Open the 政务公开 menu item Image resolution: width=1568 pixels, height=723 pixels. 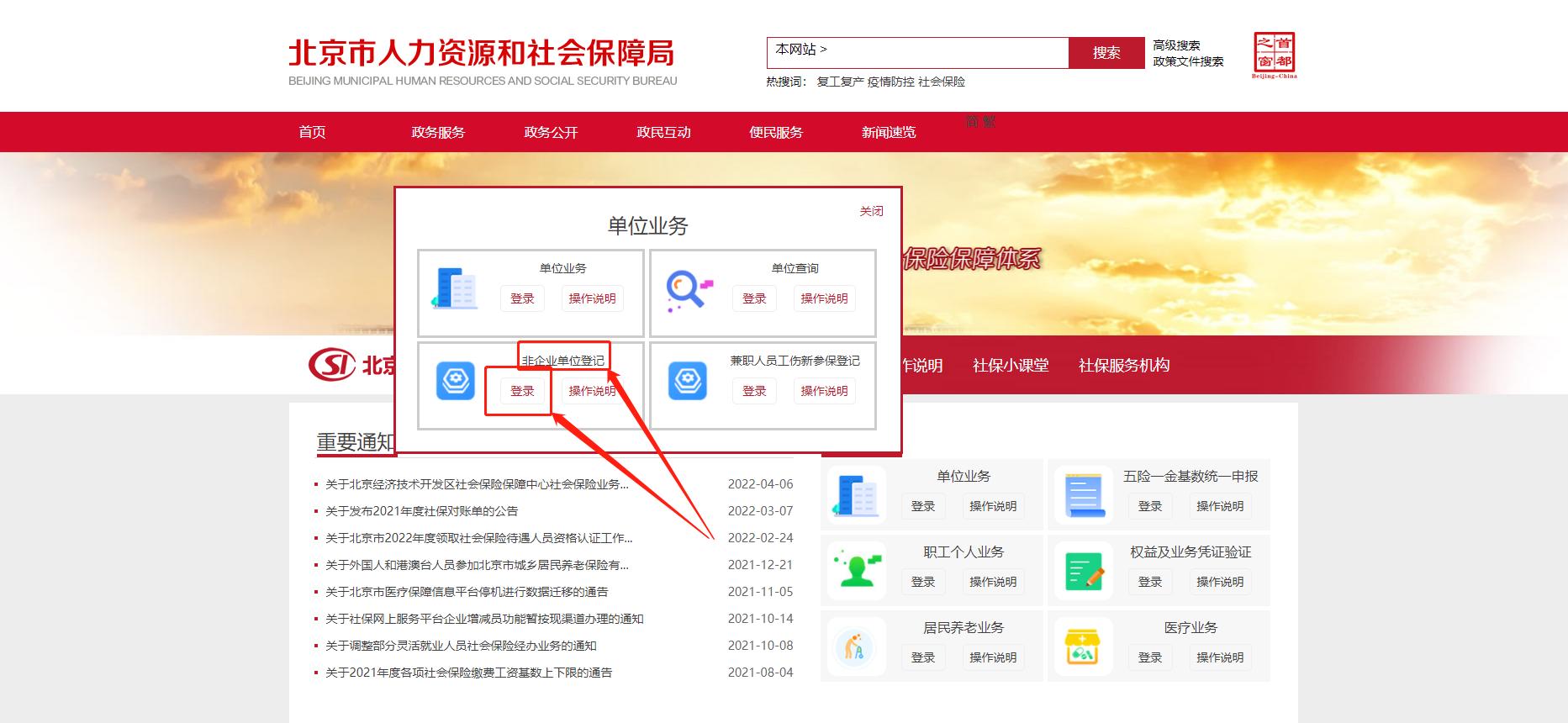pos(551,132)
